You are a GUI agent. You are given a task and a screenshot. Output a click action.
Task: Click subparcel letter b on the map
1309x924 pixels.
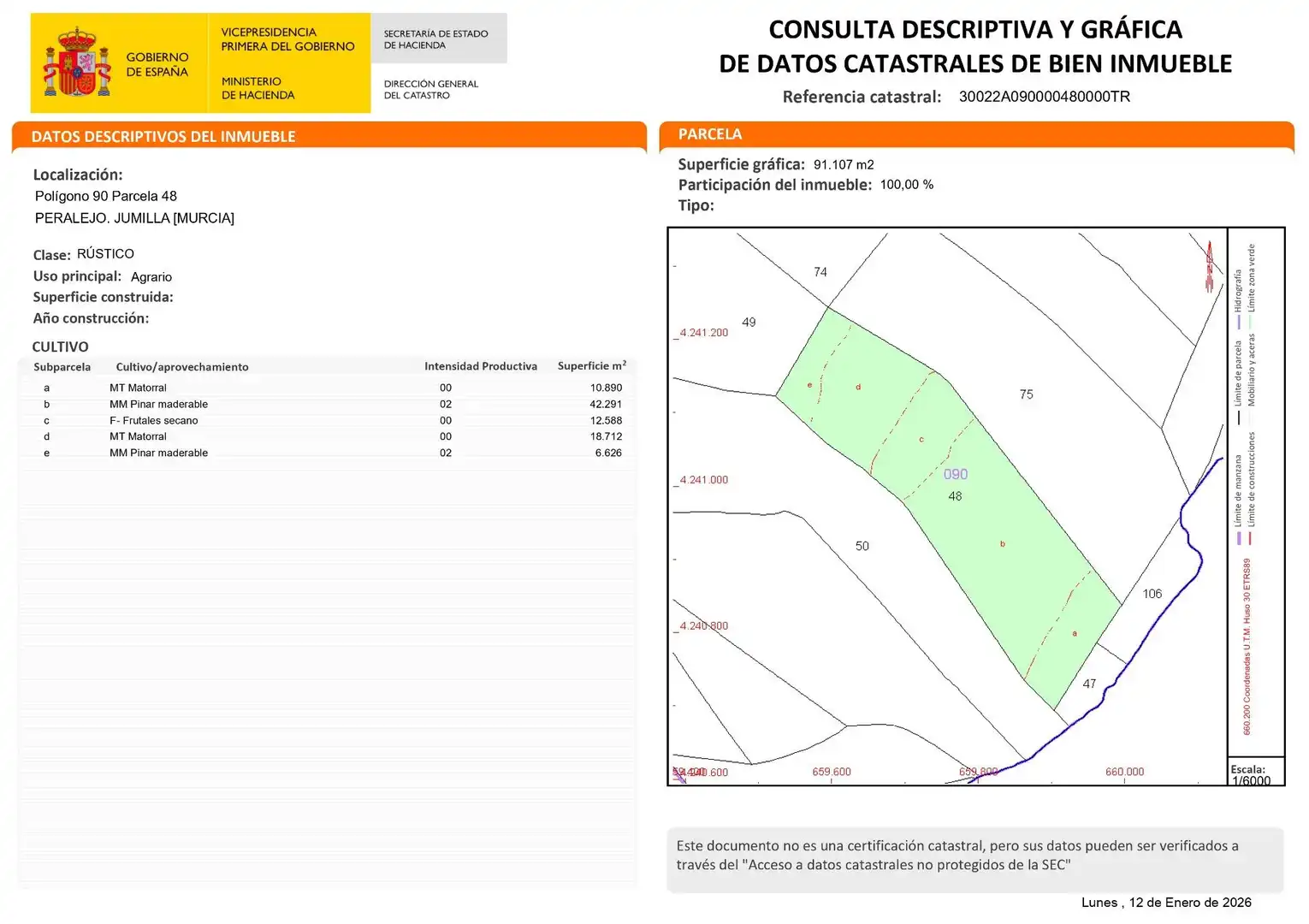[x=1003, y=544]
